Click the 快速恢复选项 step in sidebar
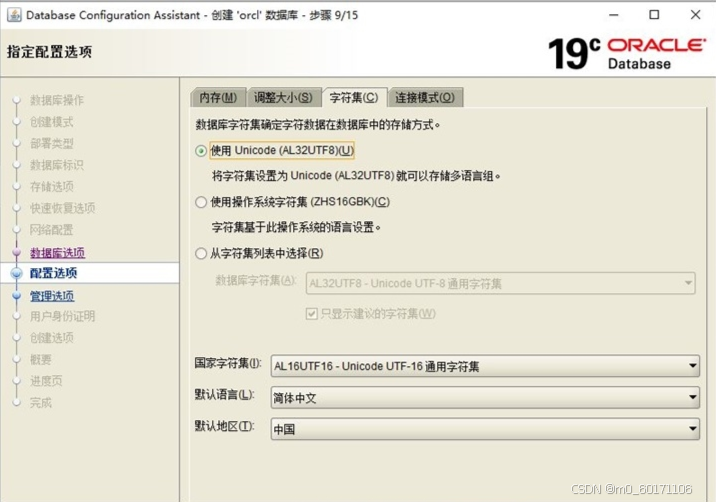 [x=63, y=208]
